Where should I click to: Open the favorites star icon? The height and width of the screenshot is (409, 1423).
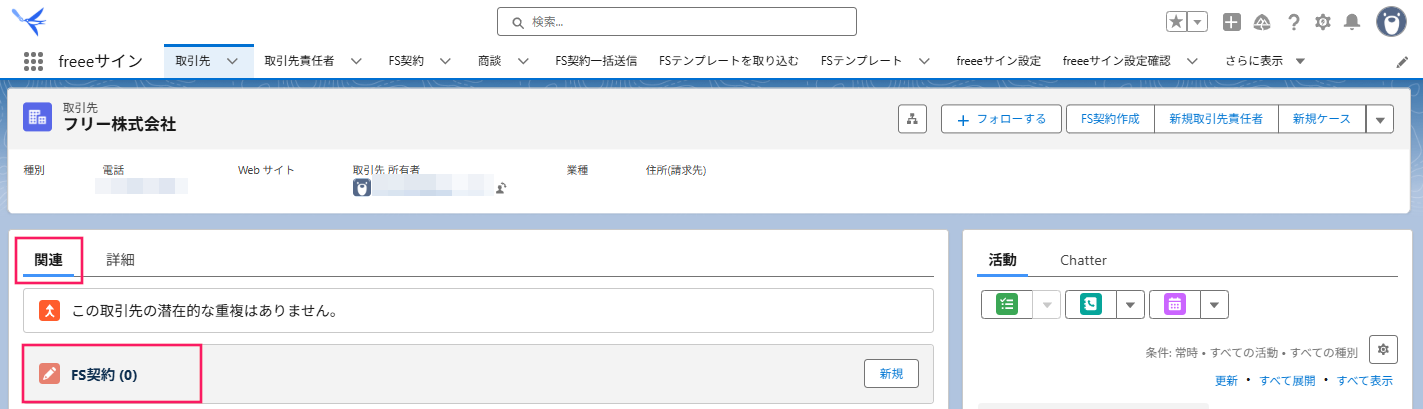1176,22
